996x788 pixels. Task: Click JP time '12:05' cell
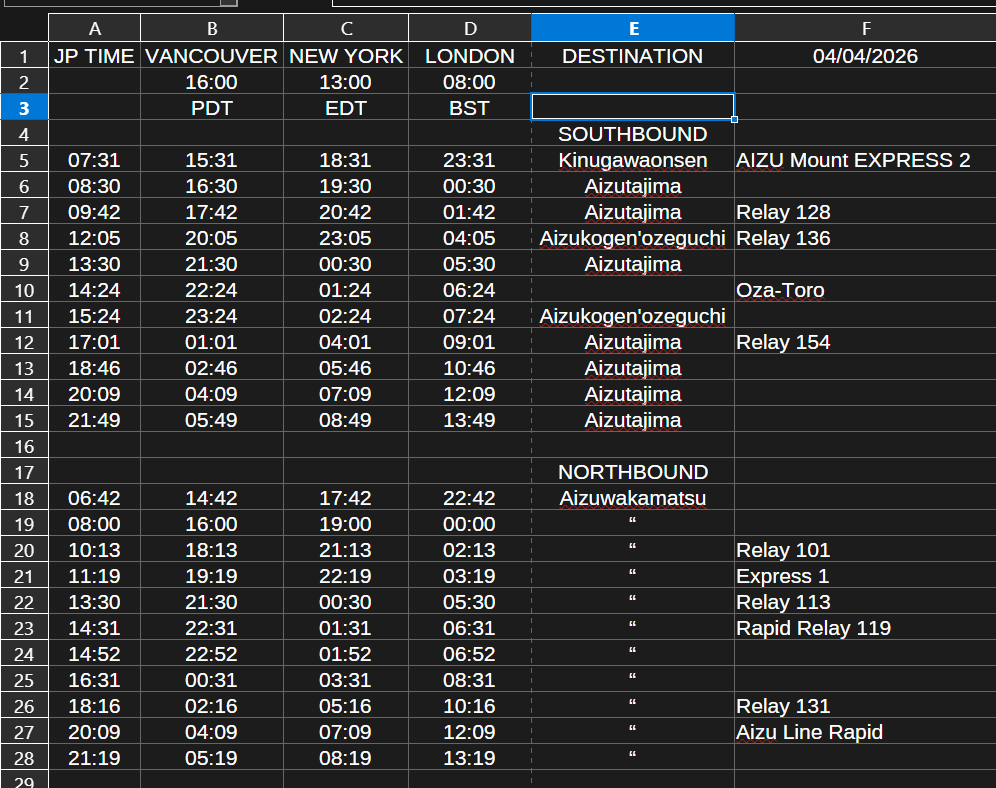tap(95, 238)
